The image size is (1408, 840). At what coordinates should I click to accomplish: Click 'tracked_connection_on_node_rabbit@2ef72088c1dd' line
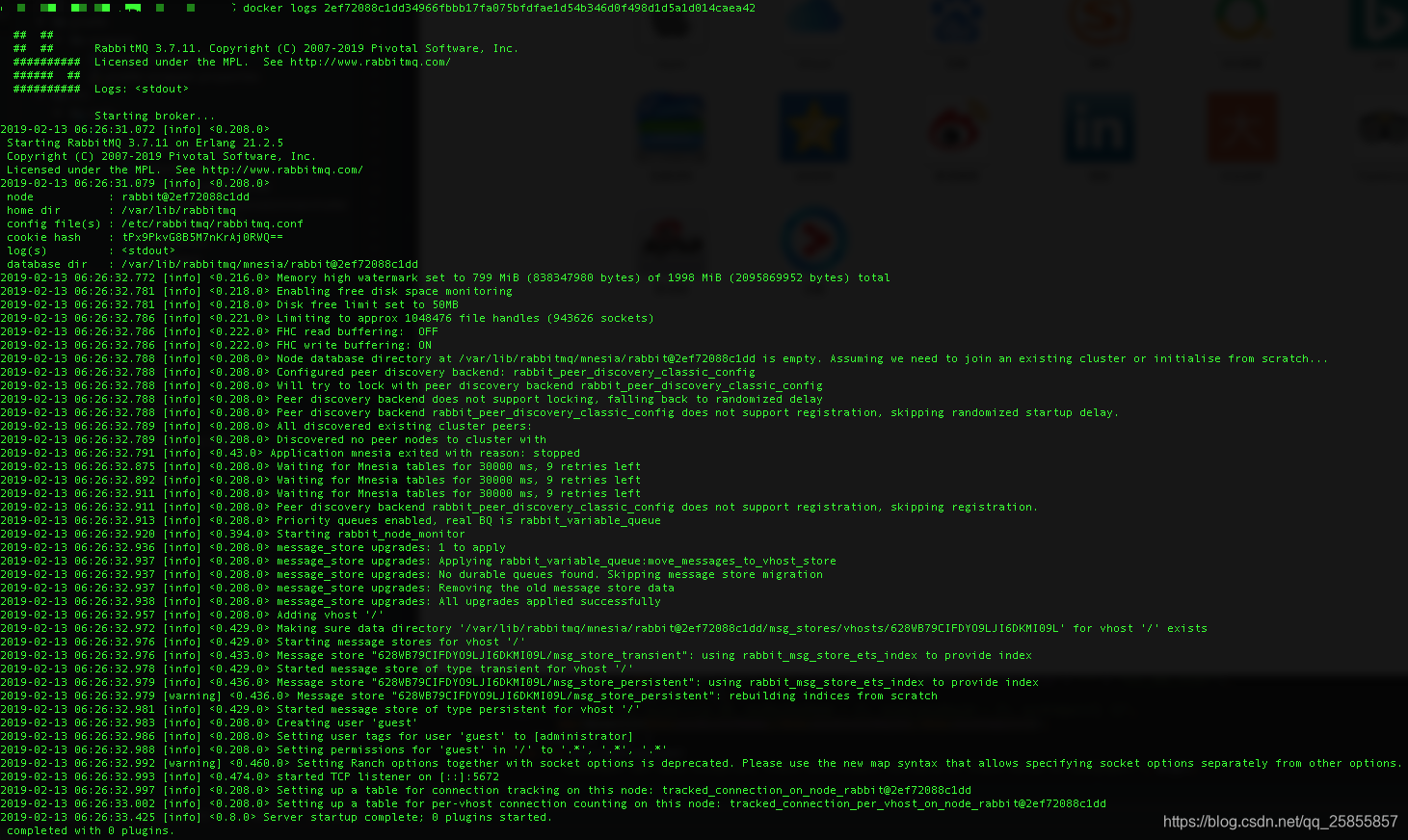click(486, 790)
